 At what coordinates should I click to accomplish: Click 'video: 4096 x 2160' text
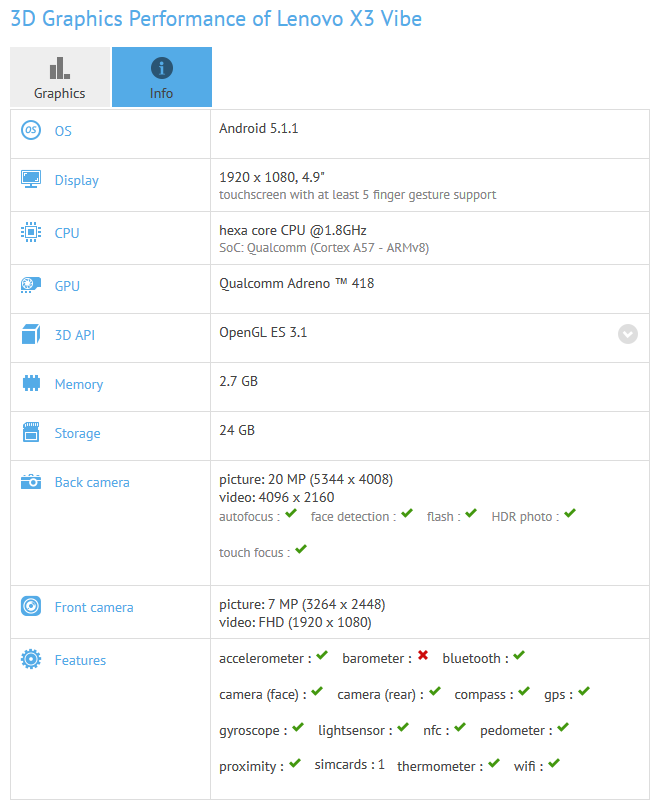point(276,497)
